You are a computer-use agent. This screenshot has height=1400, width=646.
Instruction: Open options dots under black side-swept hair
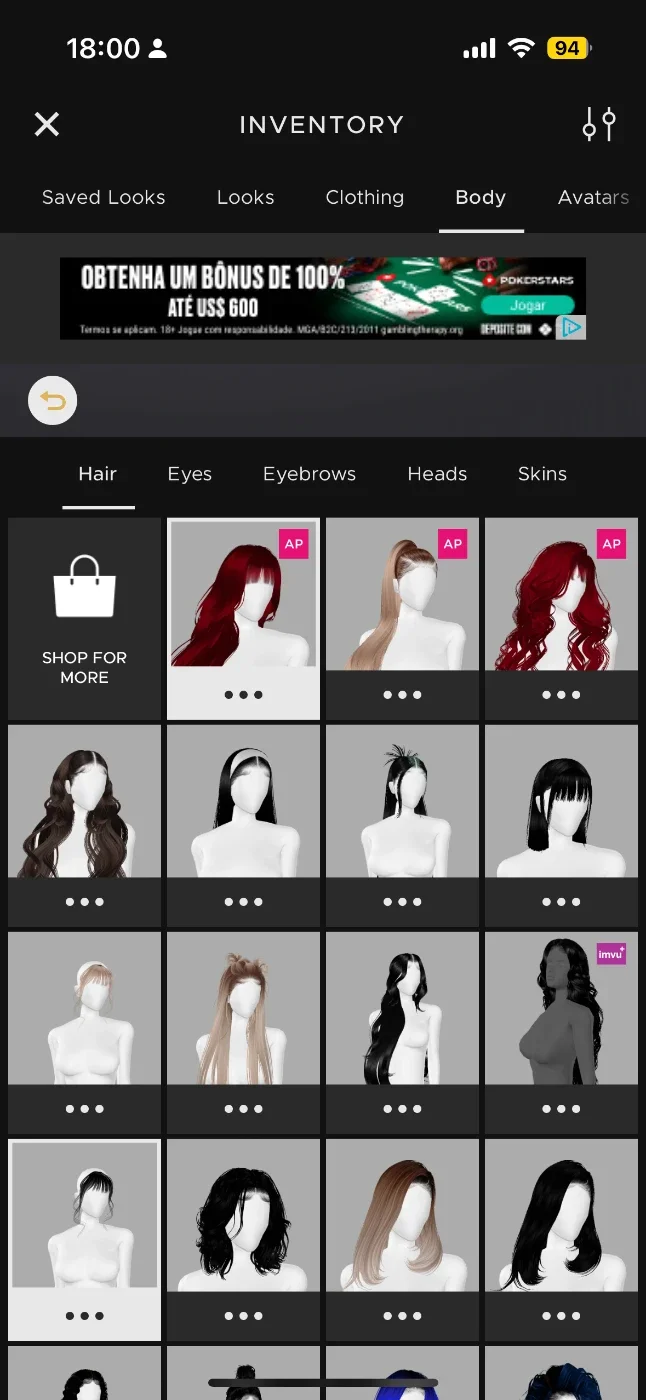tap(561, 1316)
